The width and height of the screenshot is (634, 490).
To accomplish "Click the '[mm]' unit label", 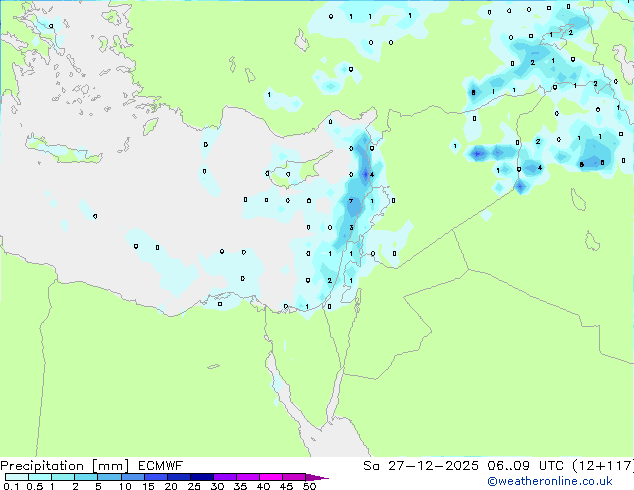I will pyautogui.click(x=110, y=466).
